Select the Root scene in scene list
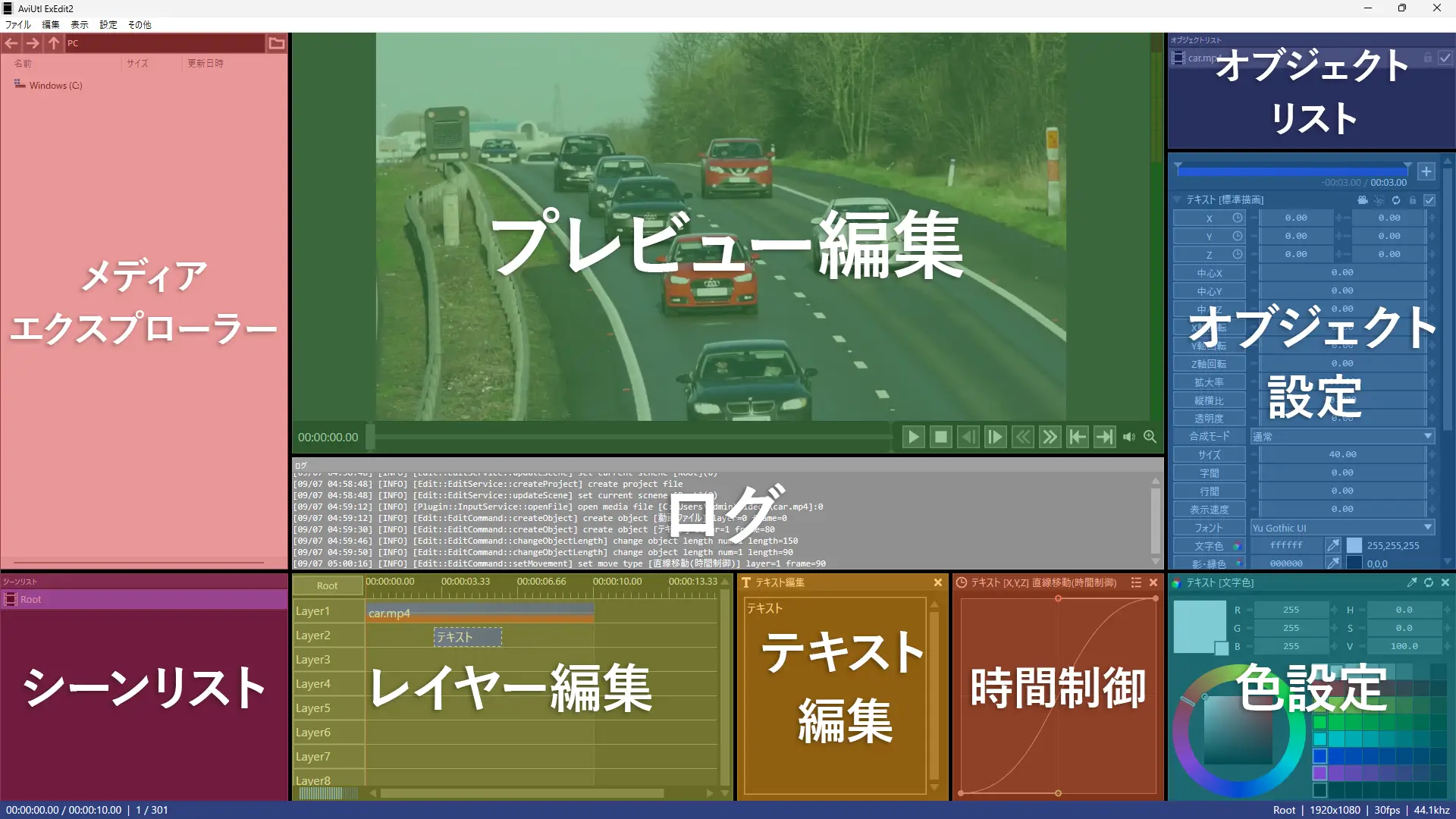The width and height of the screenshot is (1456, 819). [x=144, y=599]
